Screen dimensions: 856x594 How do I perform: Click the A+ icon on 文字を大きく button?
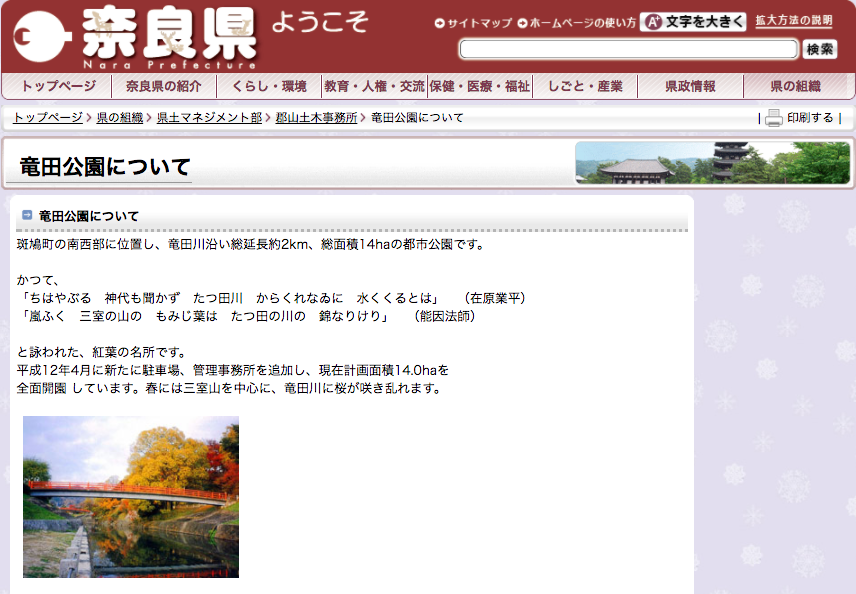coord(653,22)
